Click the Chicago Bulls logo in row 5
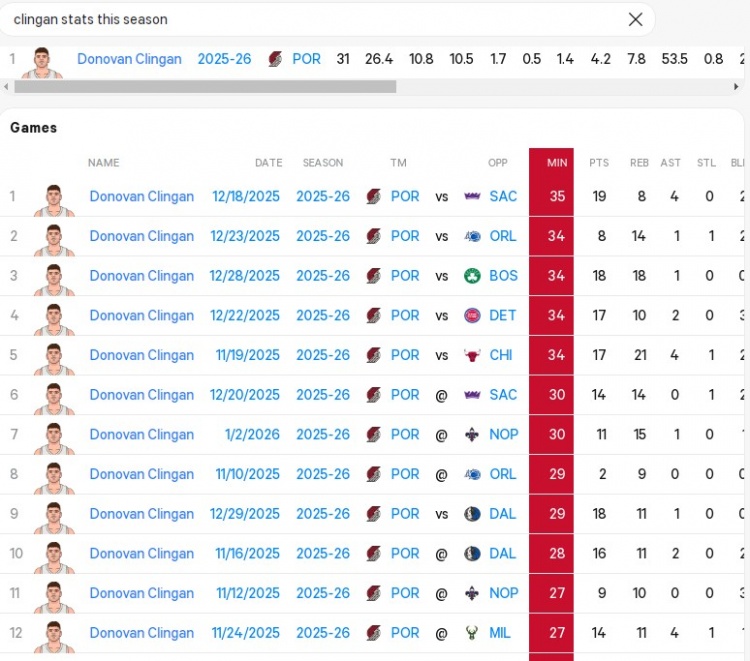750x661 pixels. click(x=473, y=356)
